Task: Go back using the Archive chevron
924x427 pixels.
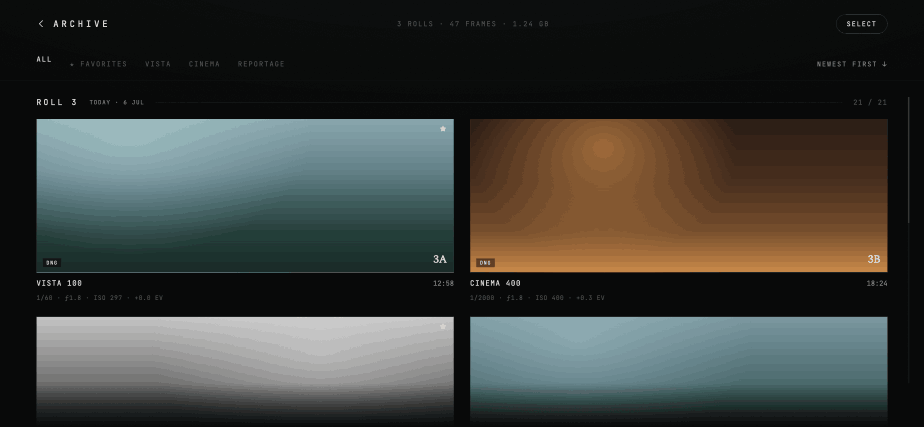Action: coord(41,24)
